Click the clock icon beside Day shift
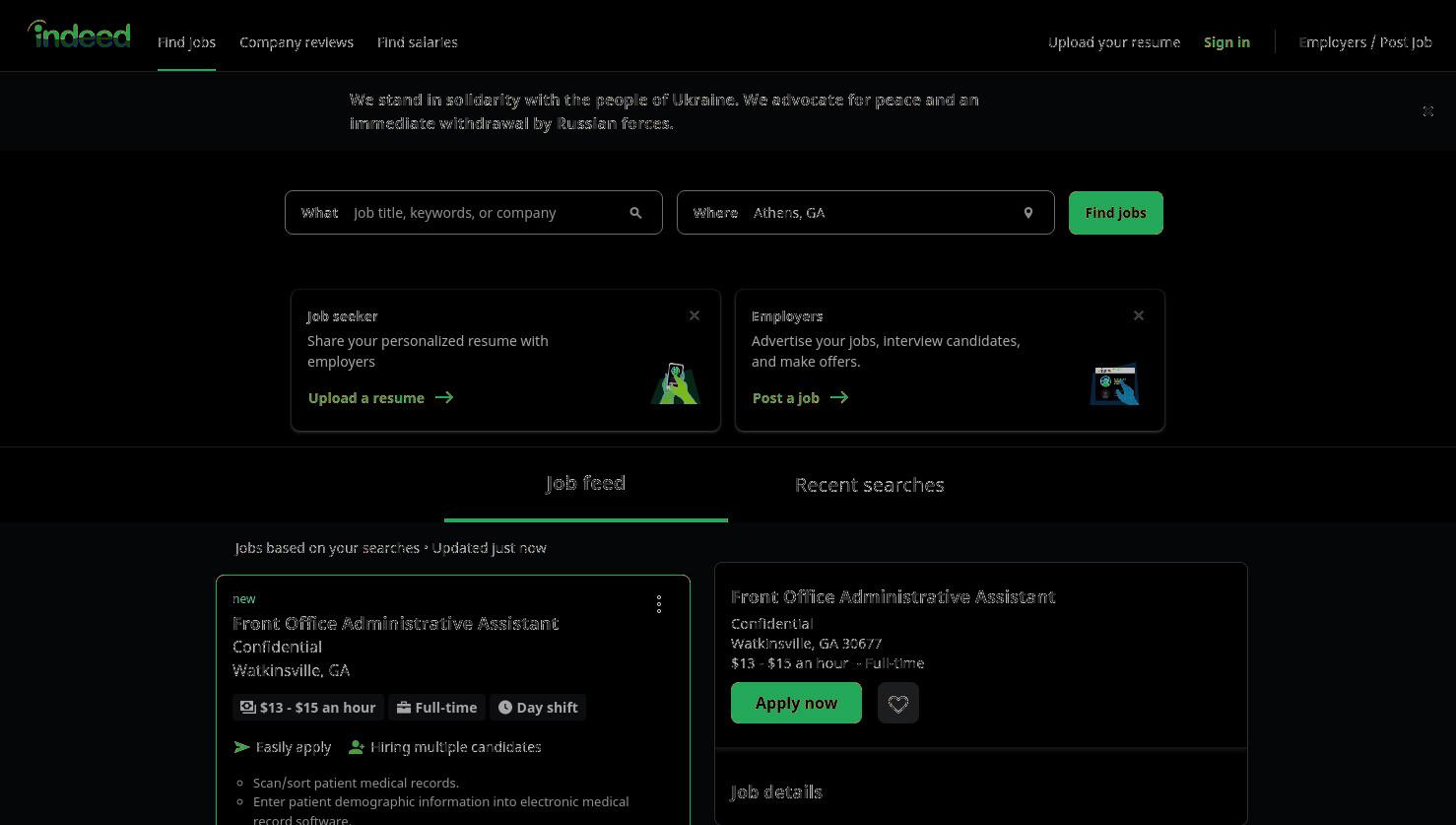The height and width of the screenshot is (825, 1456). click(x=505, y=708)
